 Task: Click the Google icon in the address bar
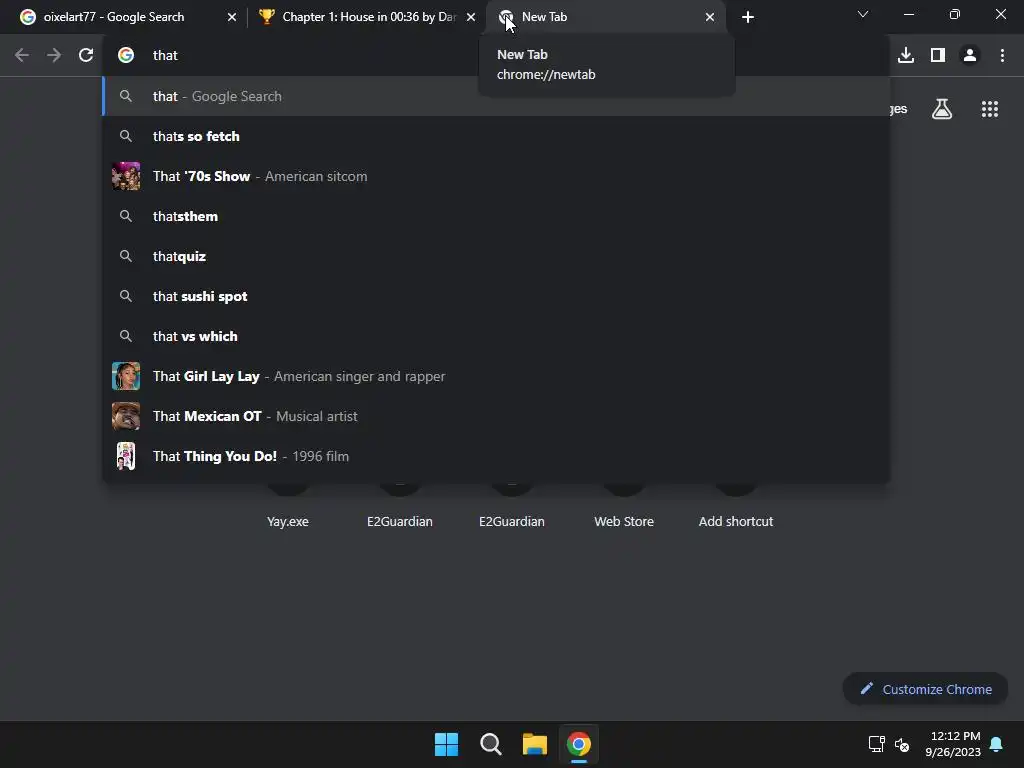(x=126, y=56)
